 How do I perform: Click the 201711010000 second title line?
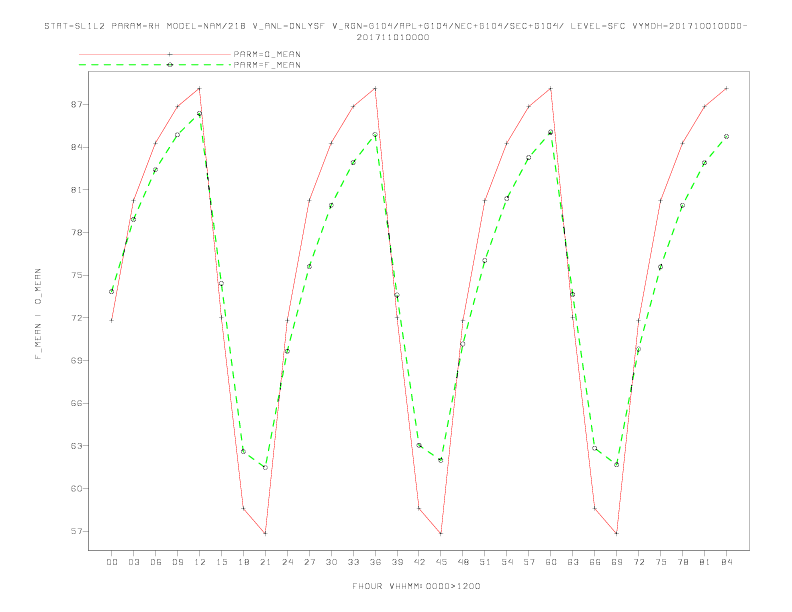(x=393, y=37)
